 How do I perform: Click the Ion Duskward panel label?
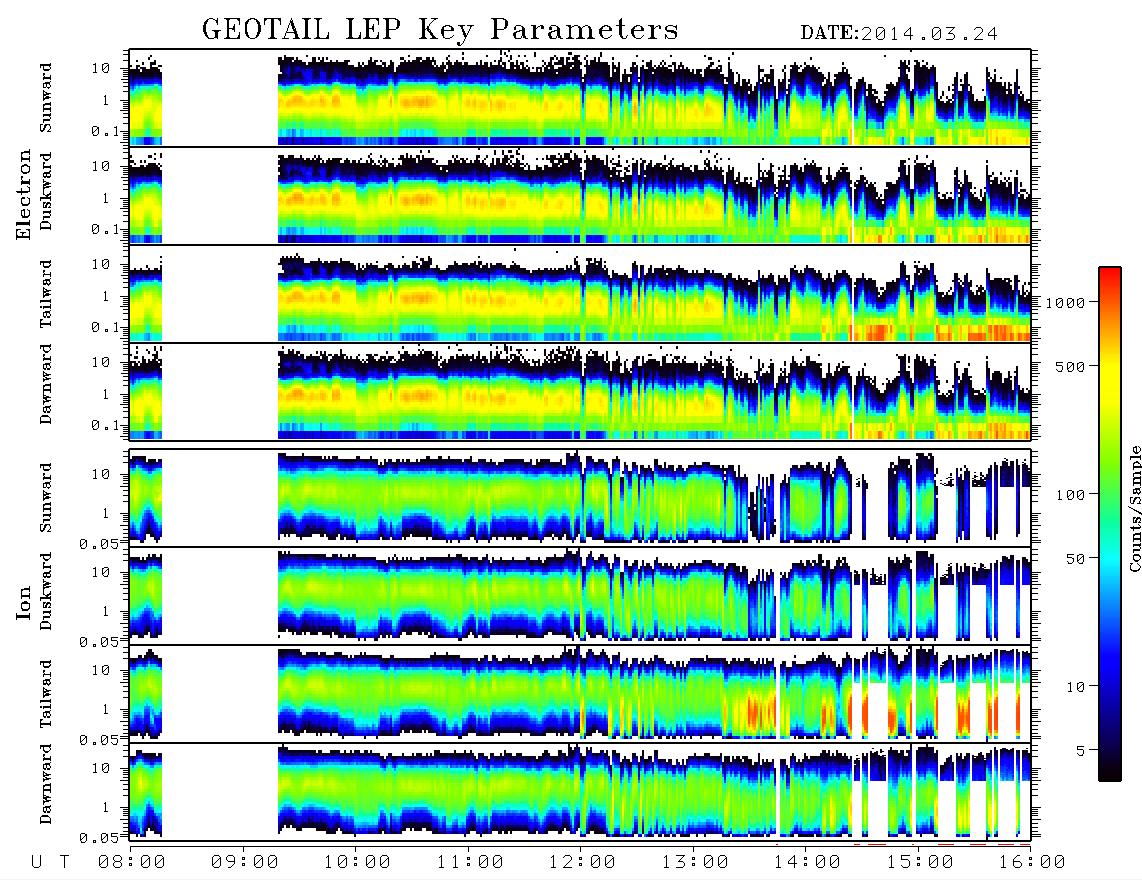(46, 592)
